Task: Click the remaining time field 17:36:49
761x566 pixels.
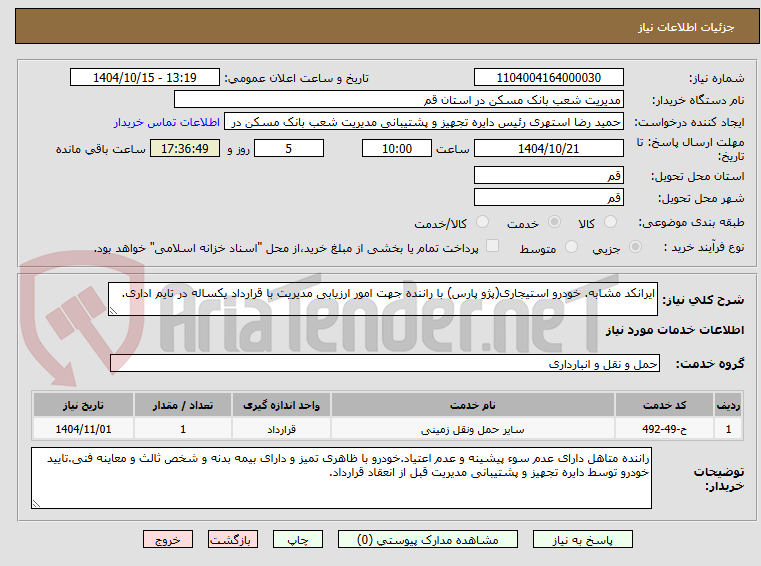Action: click(x=185, y=149)
